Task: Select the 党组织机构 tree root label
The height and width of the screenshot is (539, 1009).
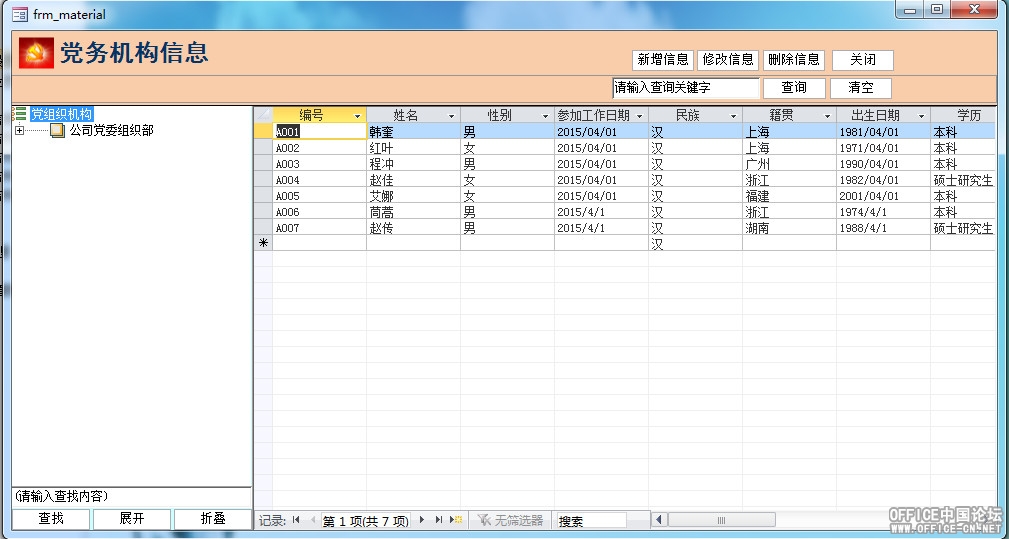Action: click(62, 114)
